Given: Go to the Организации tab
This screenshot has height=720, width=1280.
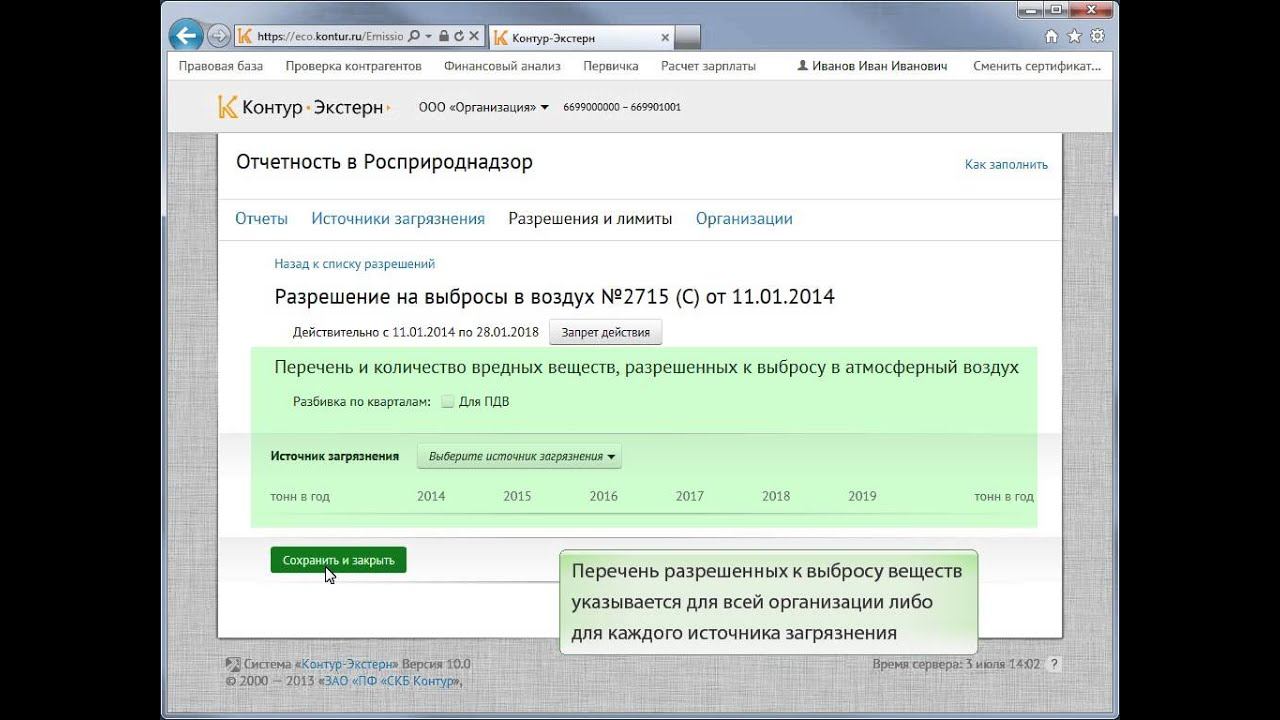Looking at the screenshot, I should pos(744,219).
